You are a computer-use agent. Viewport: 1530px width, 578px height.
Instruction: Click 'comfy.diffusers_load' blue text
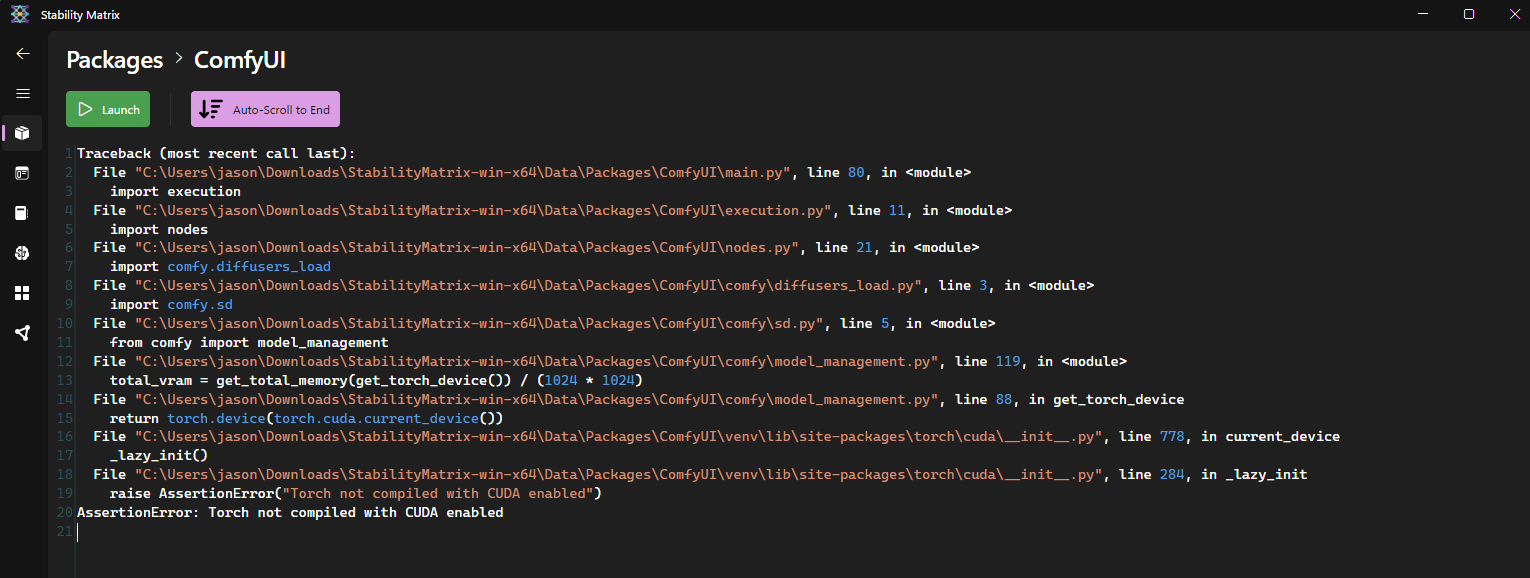(249, 267)
